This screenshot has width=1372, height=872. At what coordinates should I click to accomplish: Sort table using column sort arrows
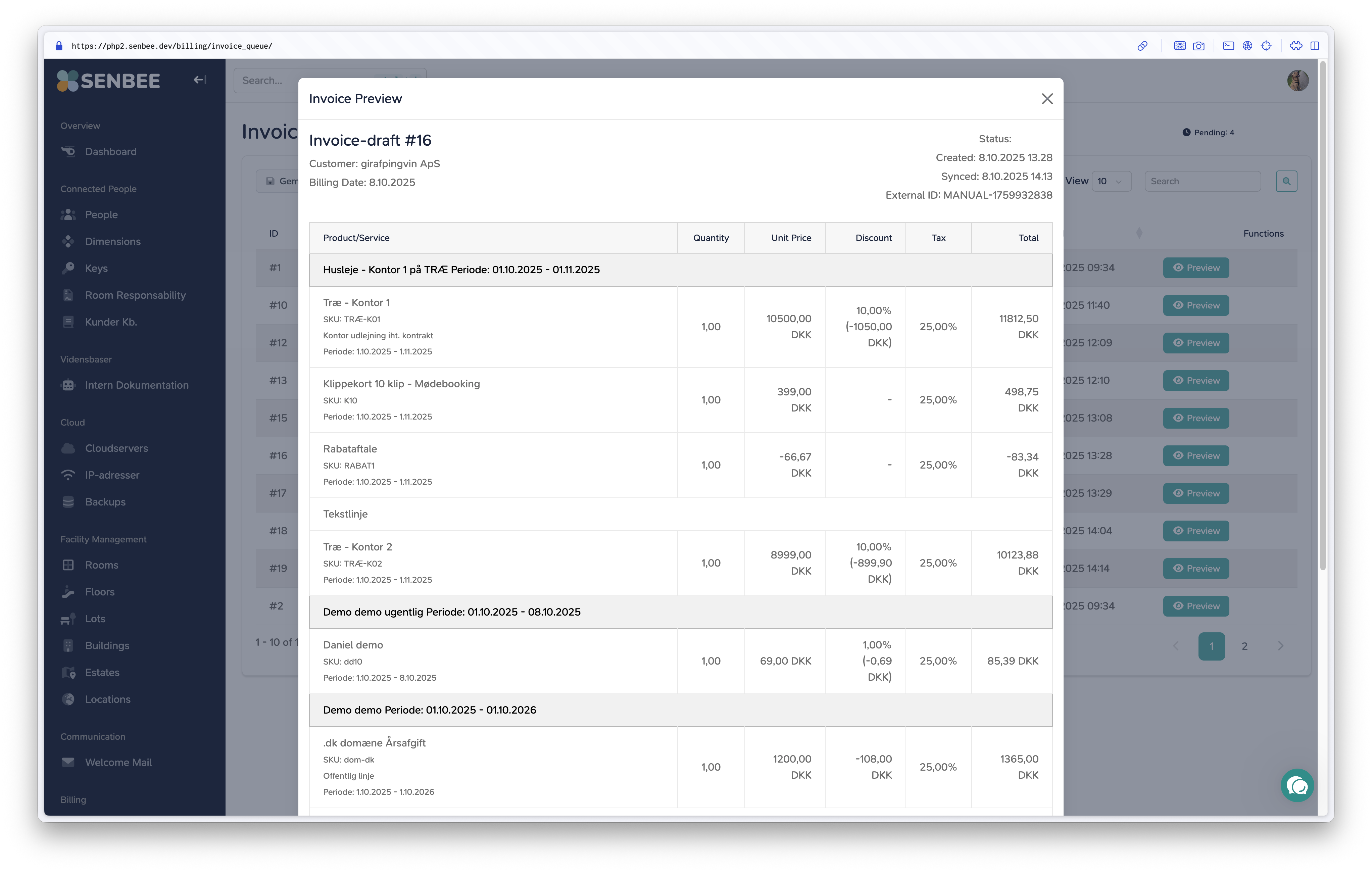1139,233
